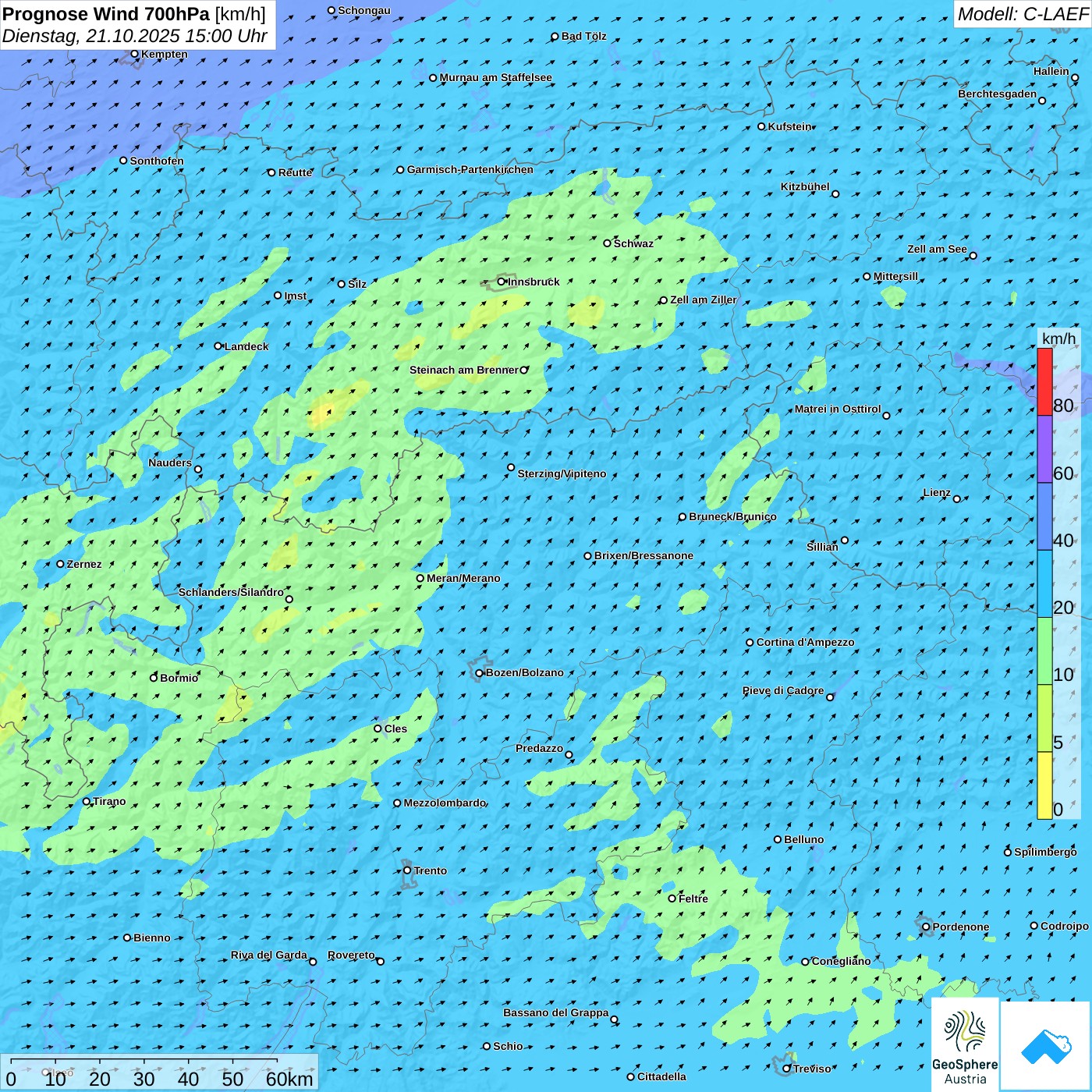The height and width of the screenshot is (1092, 1092).
Task: Click the Pieve di Cadore label
Action: [x=783, y=690]
